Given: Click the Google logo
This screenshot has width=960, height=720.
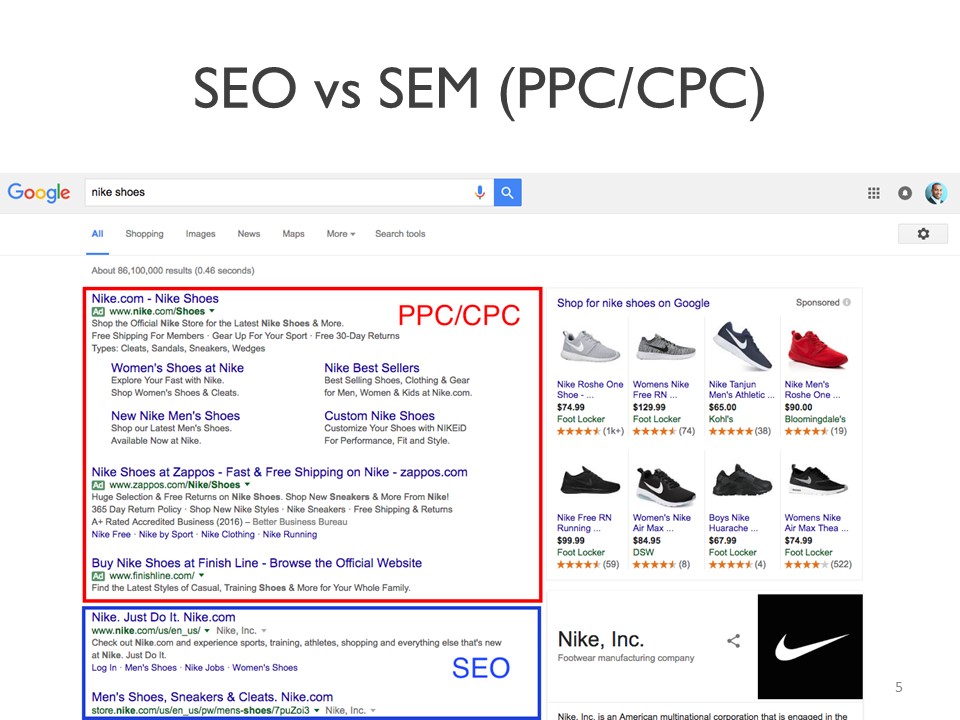Looking at the screenshot, I should click(39, 193).
